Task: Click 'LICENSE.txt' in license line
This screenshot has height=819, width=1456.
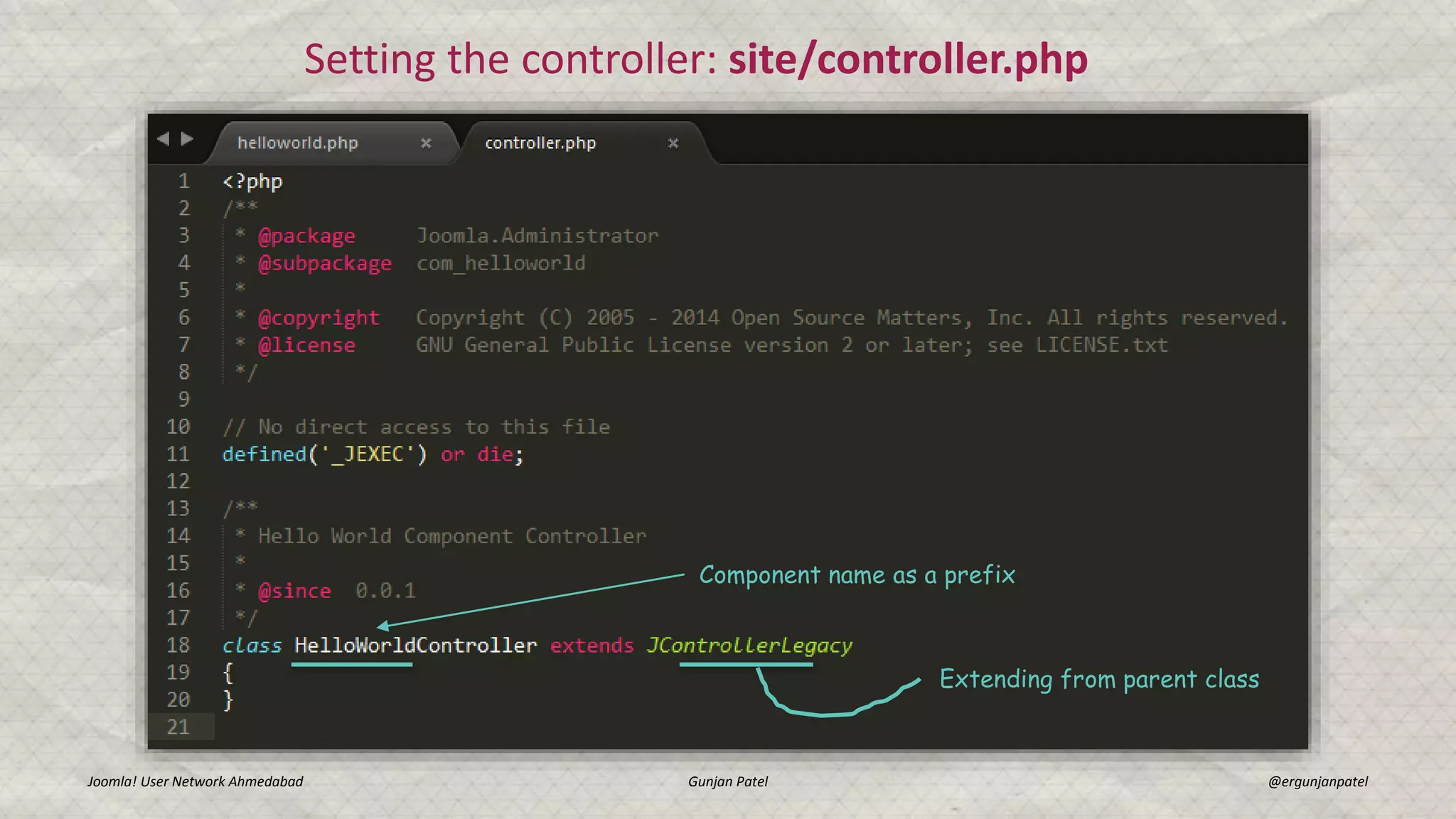Action: [x=1101, y=346]
